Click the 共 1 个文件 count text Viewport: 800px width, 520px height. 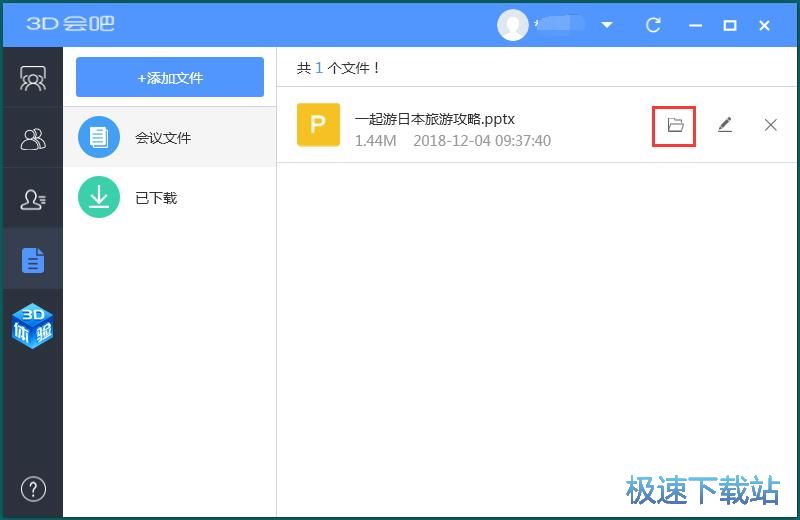click(338, 68)
